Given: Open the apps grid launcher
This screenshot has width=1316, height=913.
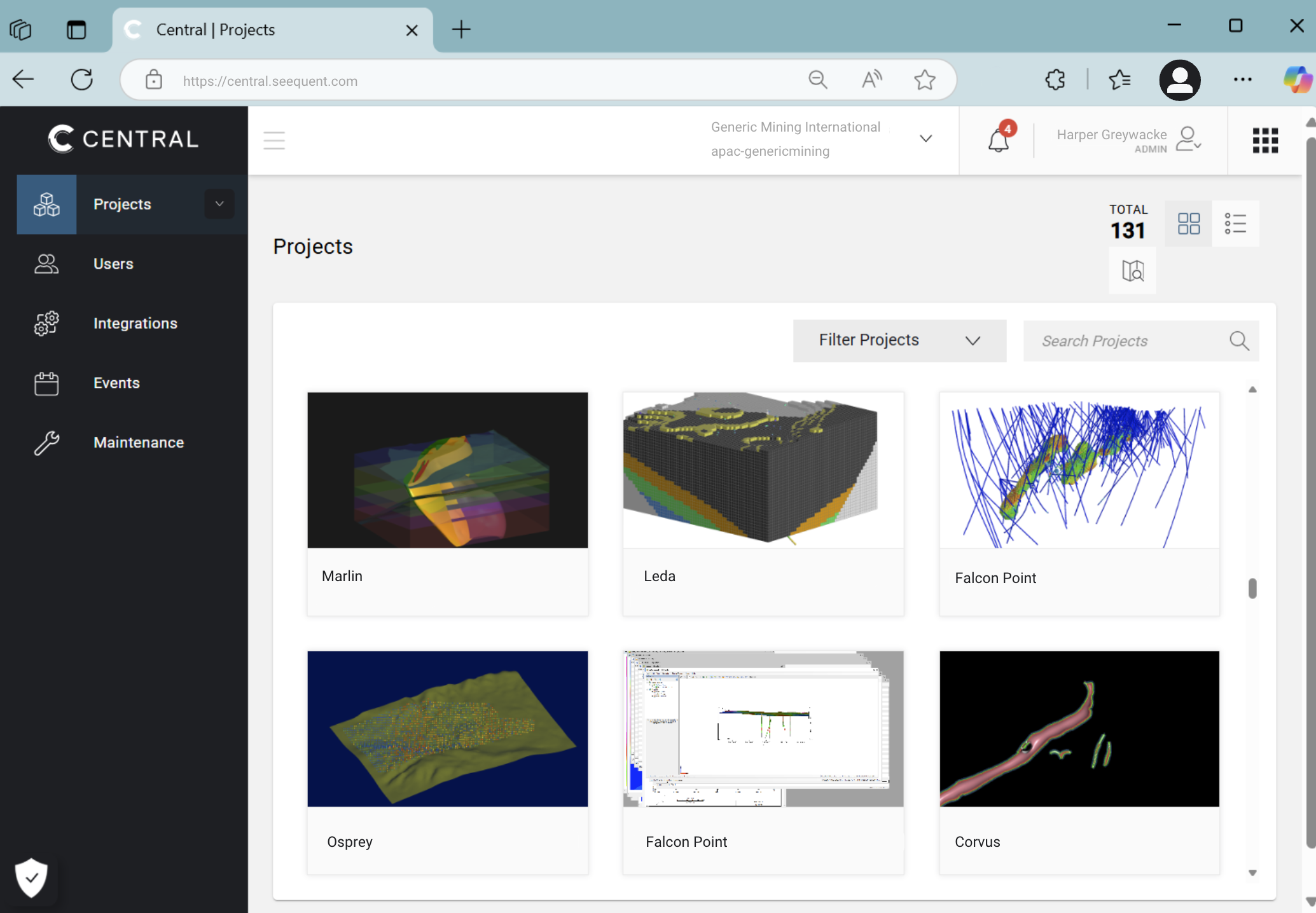Looking at the screenshot, I should (x=1265, y=141).
